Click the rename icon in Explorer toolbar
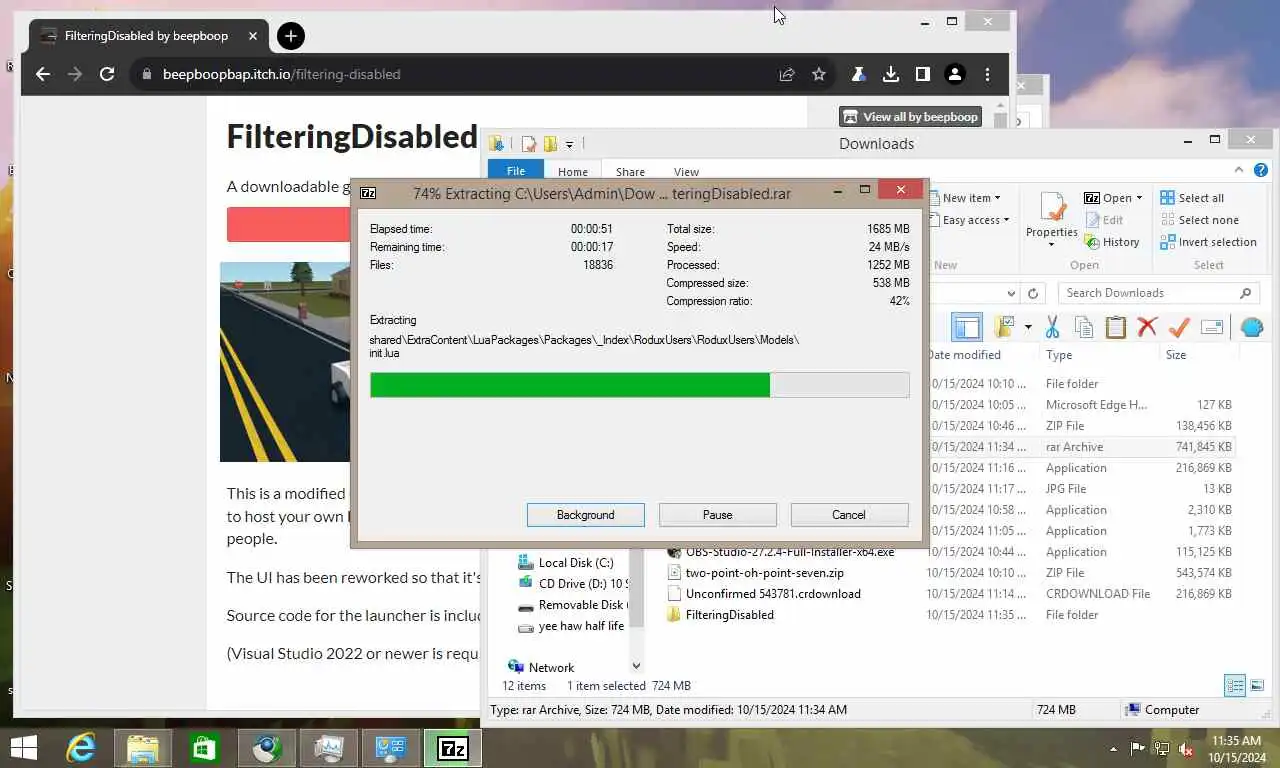Screen dimensions: 1280x768 (1212, 327)
